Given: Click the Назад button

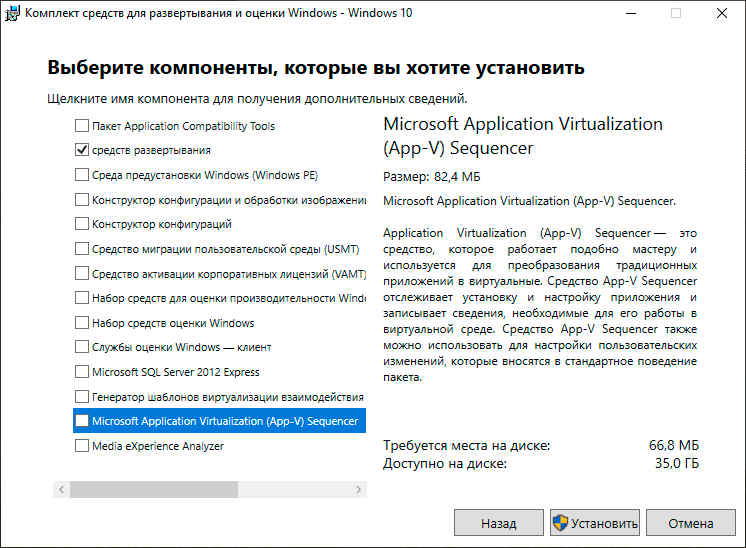Looking at the screenshot, I should (x=498, y=523).
